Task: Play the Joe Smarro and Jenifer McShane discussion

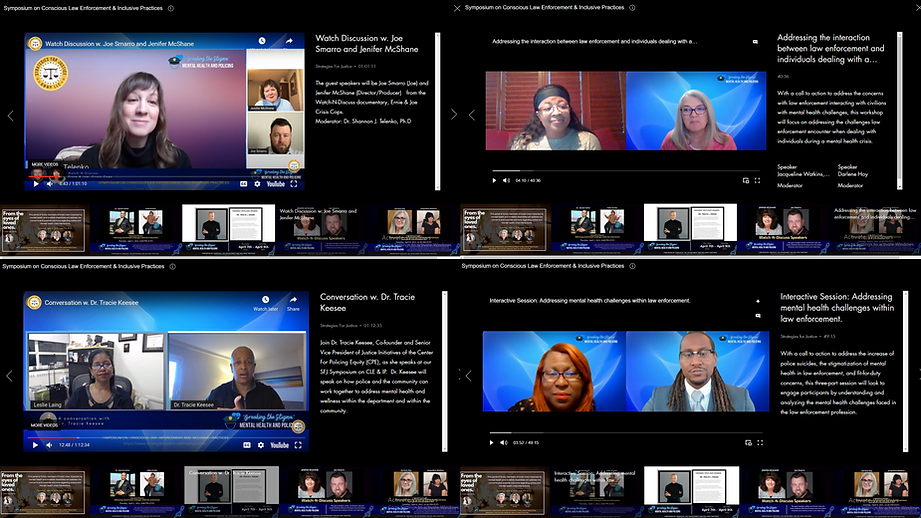Action: tap(36, 184)
